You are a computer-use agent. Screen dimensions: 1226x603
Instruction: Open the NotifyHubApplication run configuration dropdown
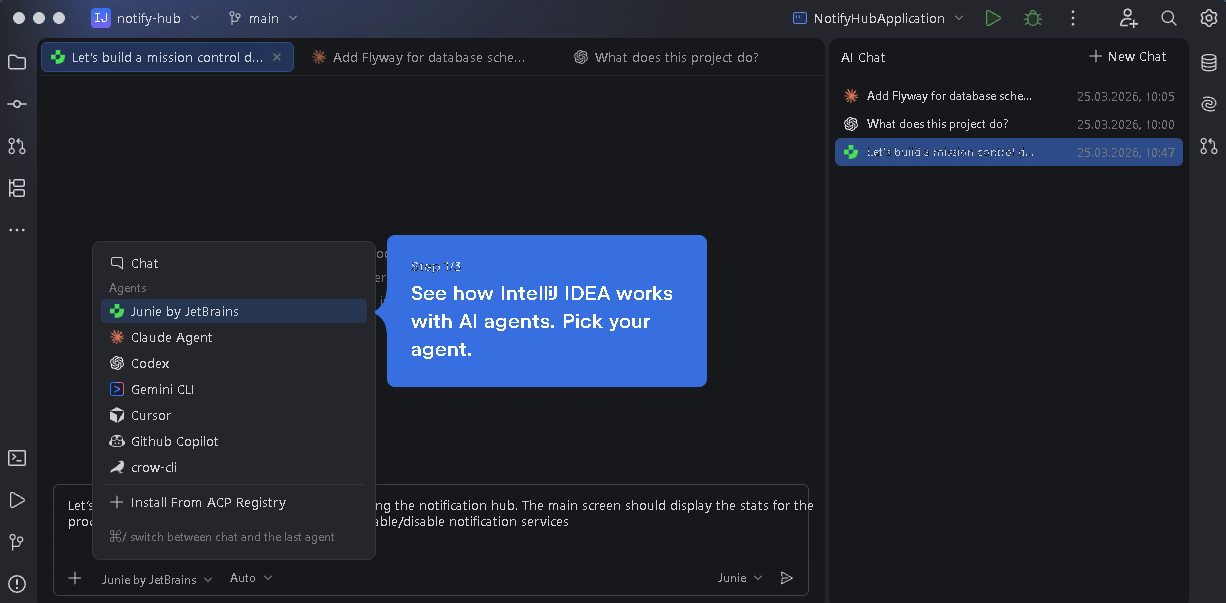[878, 18]
